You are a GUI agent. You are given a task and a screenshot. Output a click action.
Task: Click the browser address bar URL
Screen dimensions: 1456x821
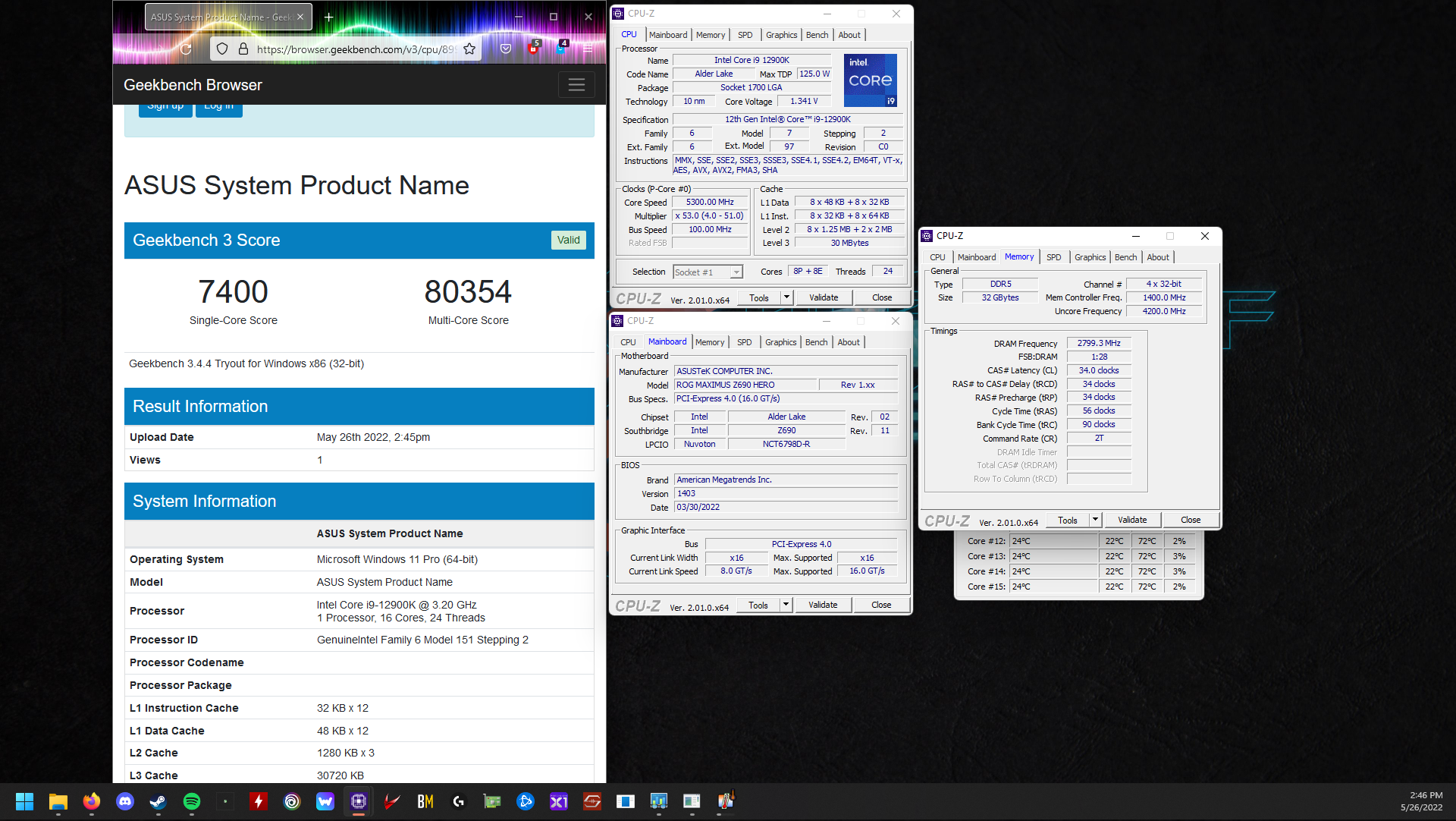coord(356,49)
